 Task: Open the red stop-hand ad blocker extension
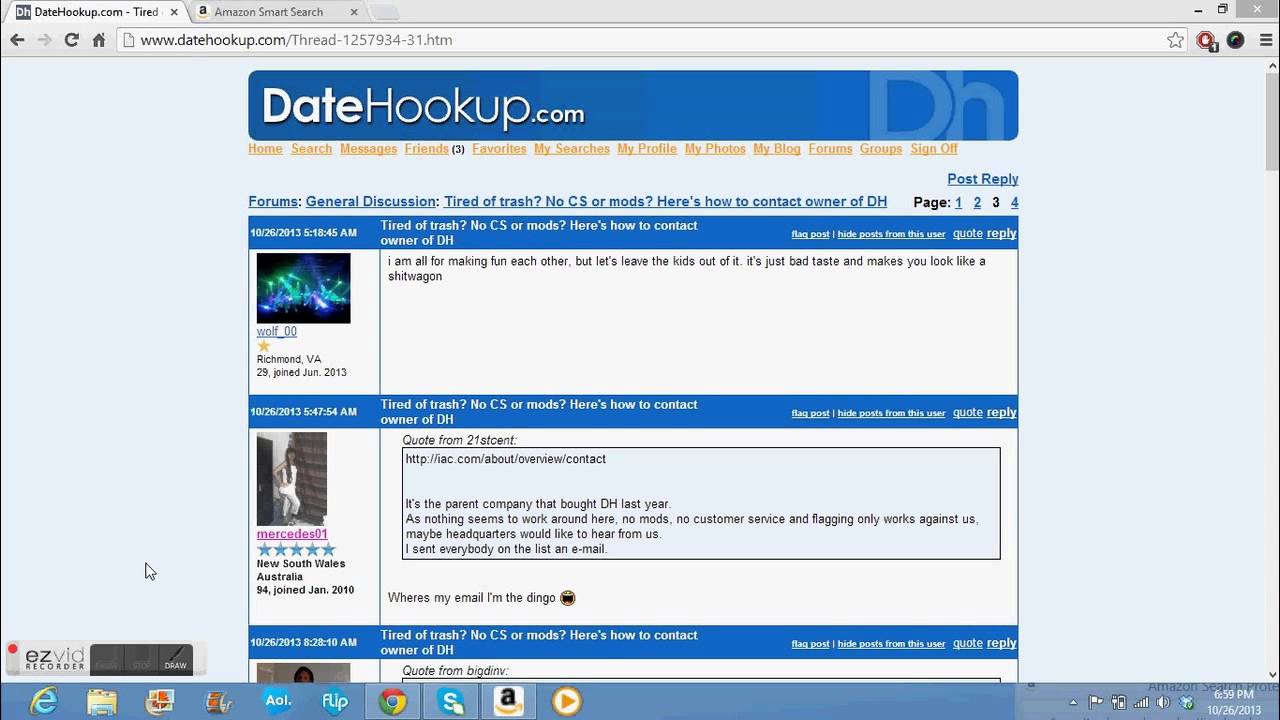pos(1206,40)
